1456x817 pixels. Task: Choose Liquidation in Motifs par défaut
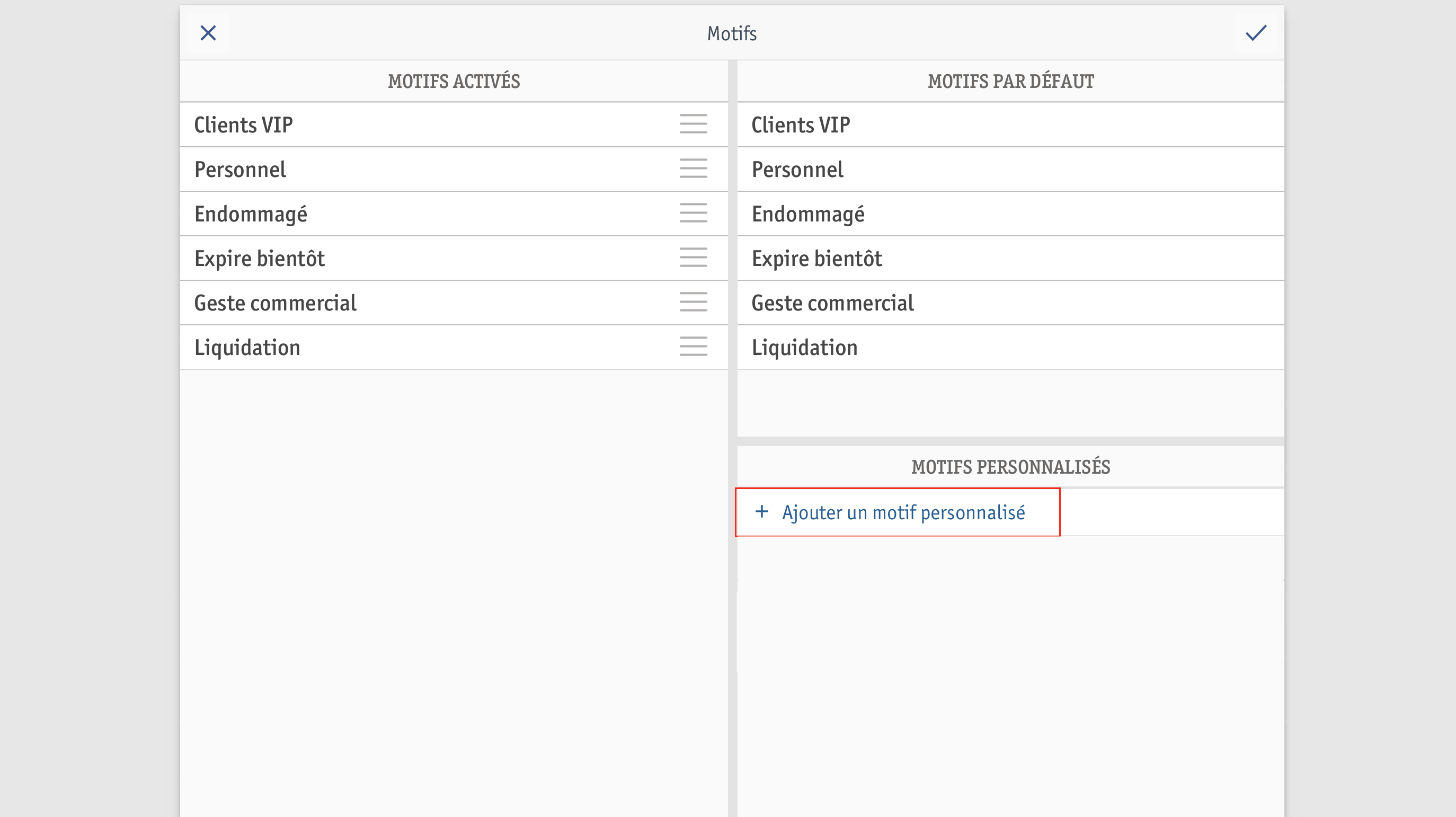point(1010,347)
